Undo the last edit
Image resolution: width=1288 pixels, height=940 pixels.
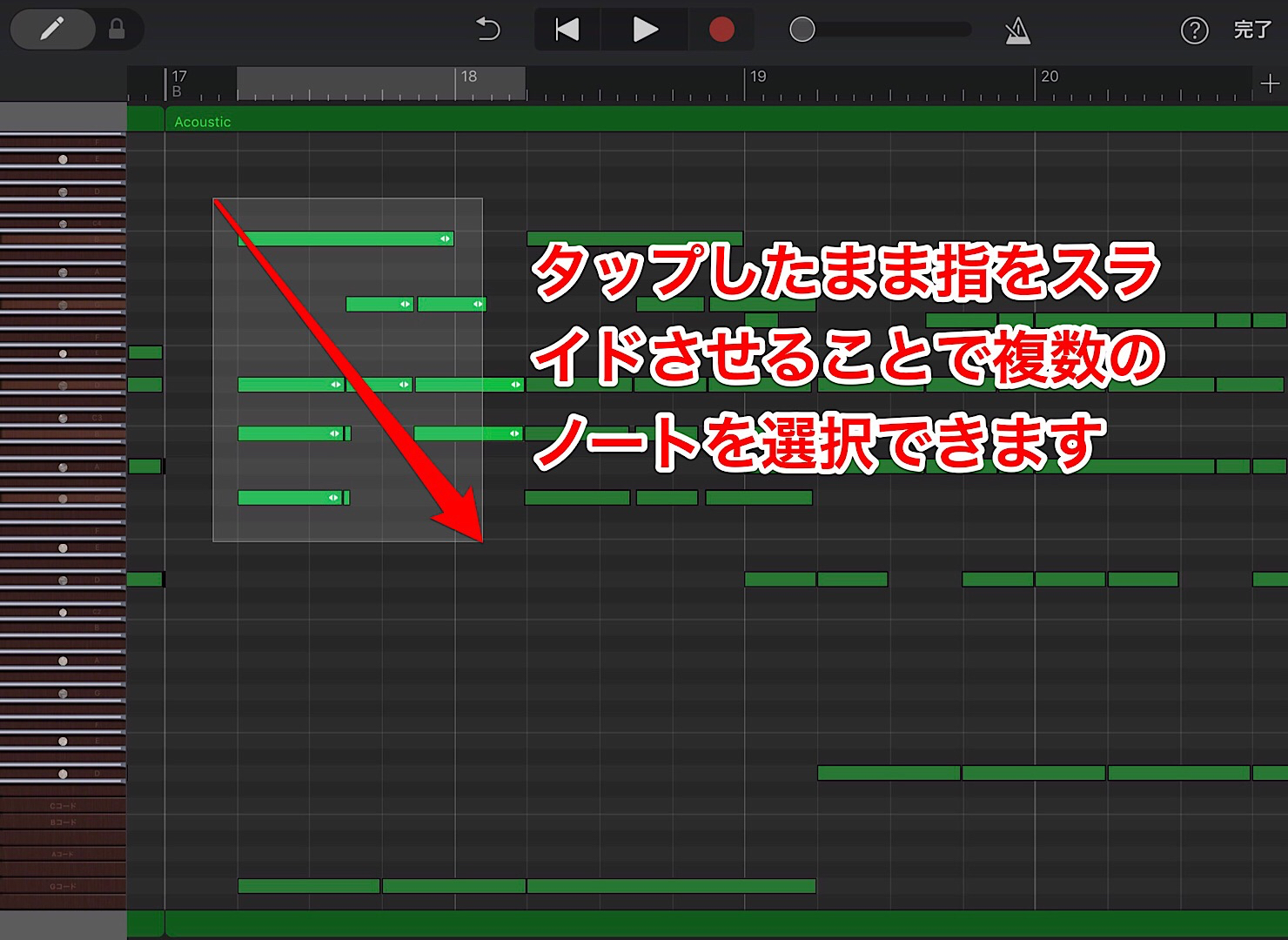click(488, 30)
